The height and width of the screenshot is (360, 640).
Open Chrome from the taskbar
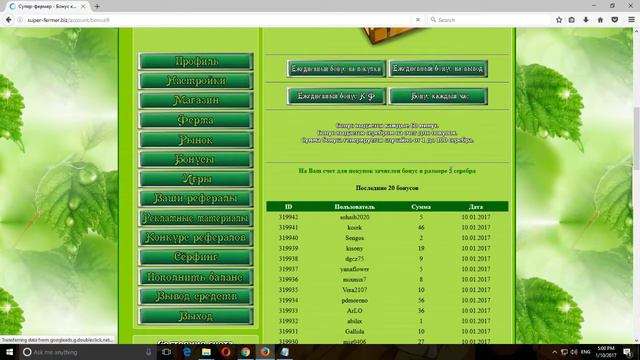point(245,352)
